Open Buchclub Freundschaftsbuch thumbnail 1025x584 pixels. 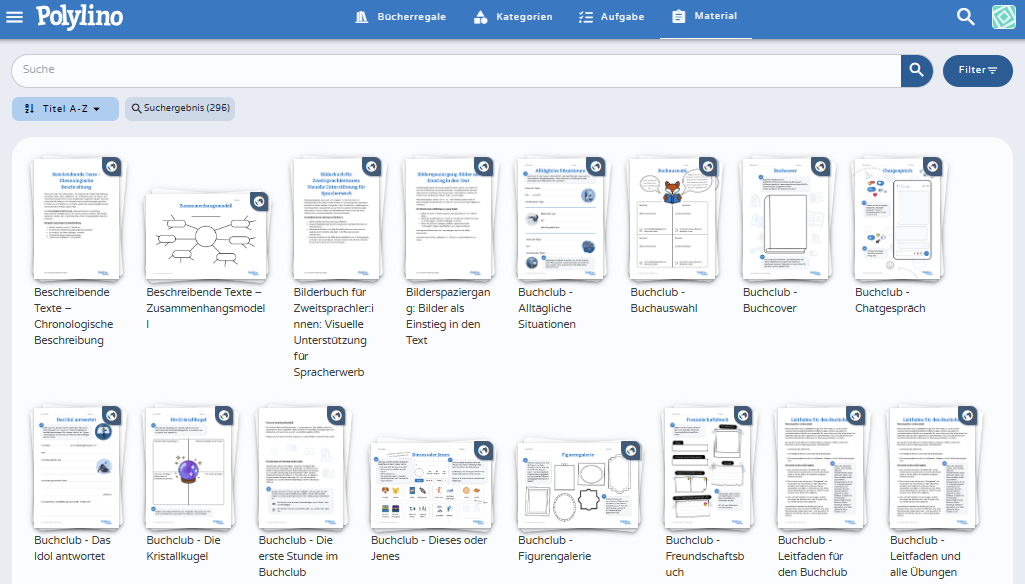(710, 468)
